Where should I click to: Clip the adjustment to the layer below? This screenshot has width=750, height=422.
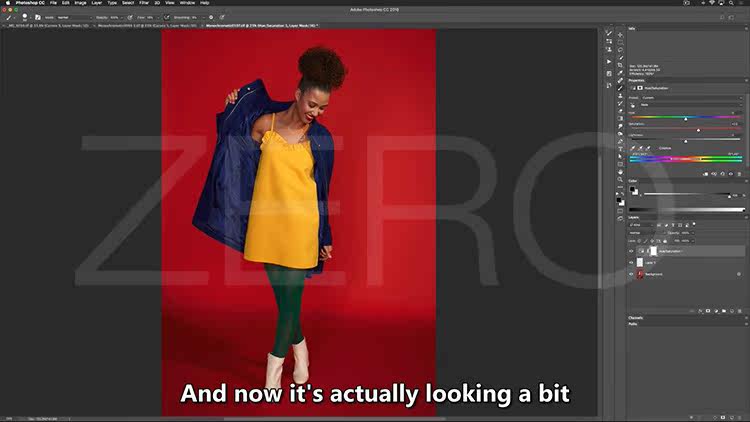tap(705, 174)
